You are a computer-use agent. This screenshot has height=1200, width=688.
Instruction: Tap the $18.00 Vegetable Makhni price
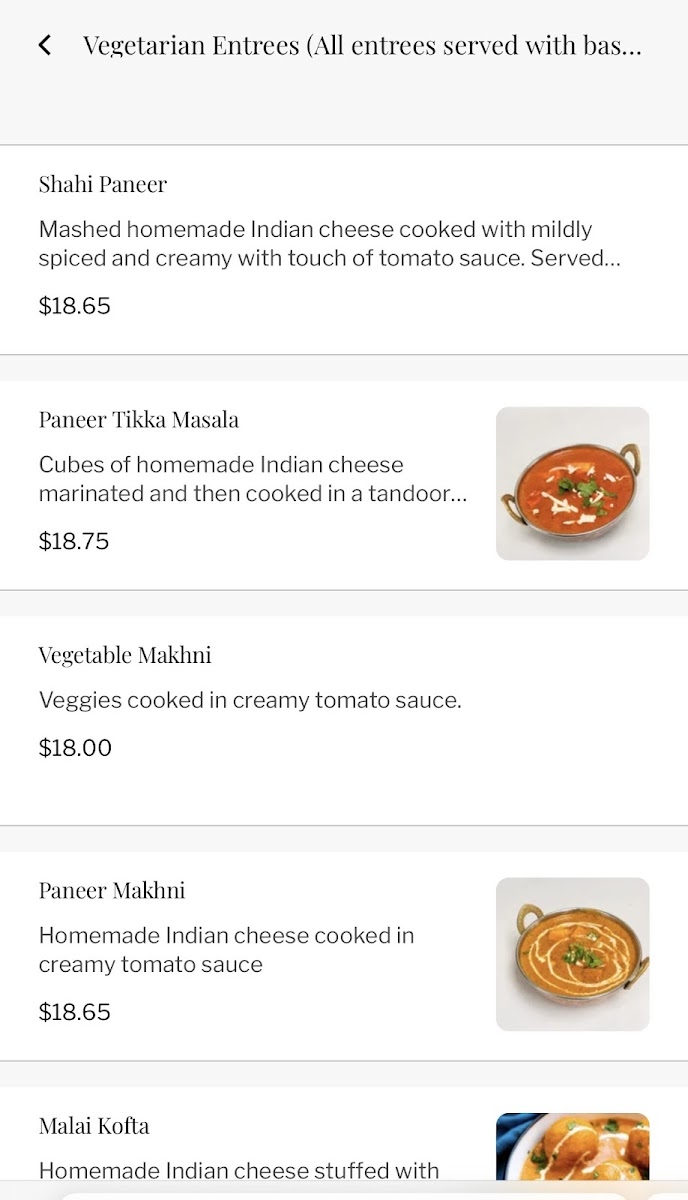pos(75,747)
